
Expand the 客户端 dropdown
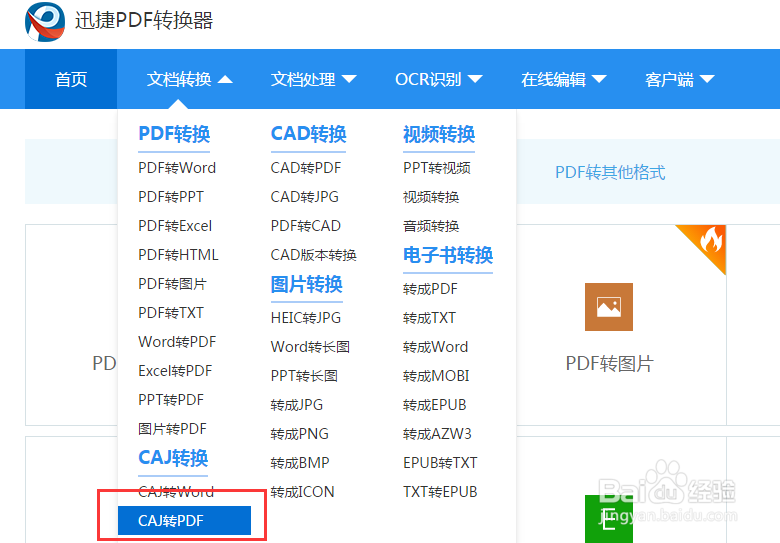coord(680,79)
